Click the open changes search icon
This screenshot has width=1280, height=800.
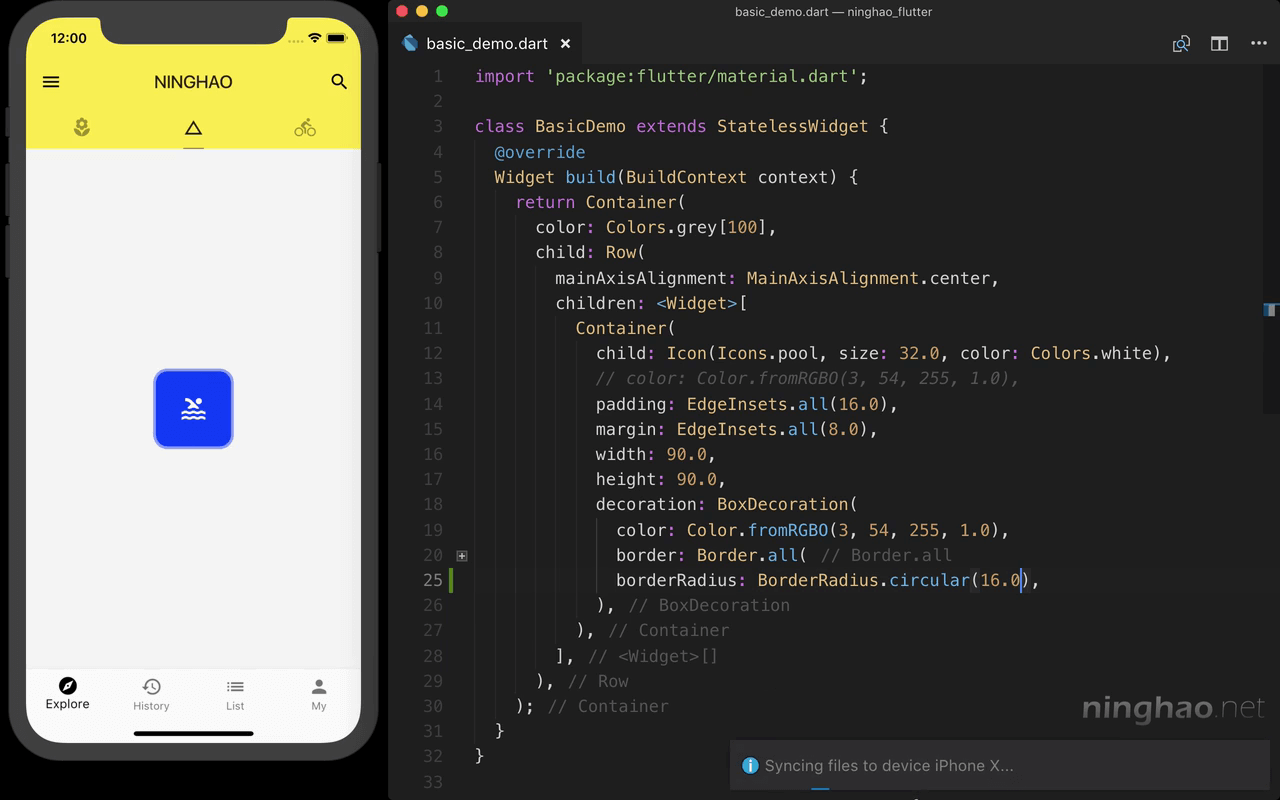(1181, 44)
